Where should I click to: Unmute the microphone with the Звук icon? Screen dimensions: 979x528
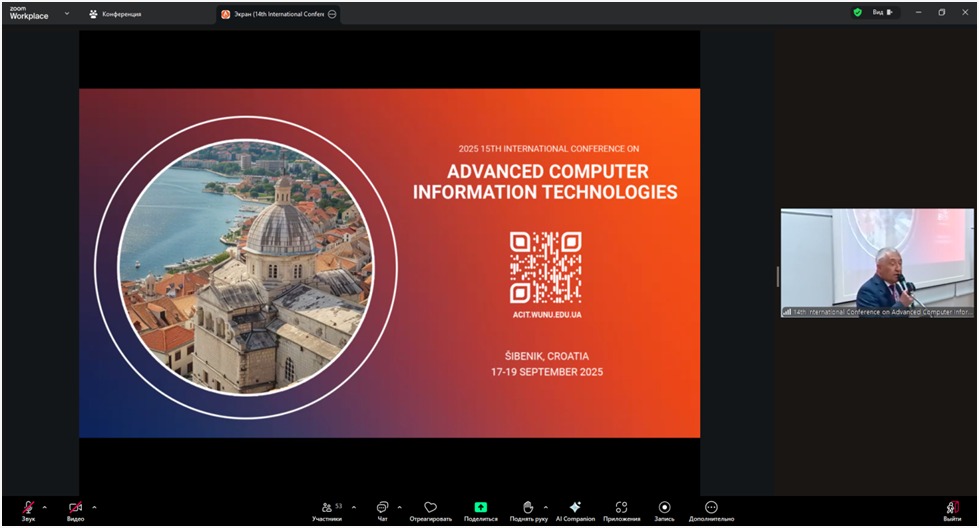coord(28,507)
